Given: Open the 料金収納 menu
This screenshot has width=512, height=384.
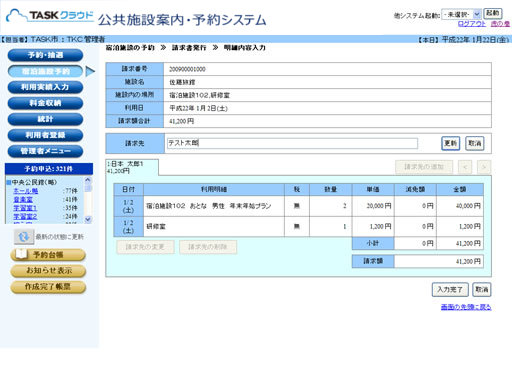Looking at the screenshot, I should tap(45, 103).
